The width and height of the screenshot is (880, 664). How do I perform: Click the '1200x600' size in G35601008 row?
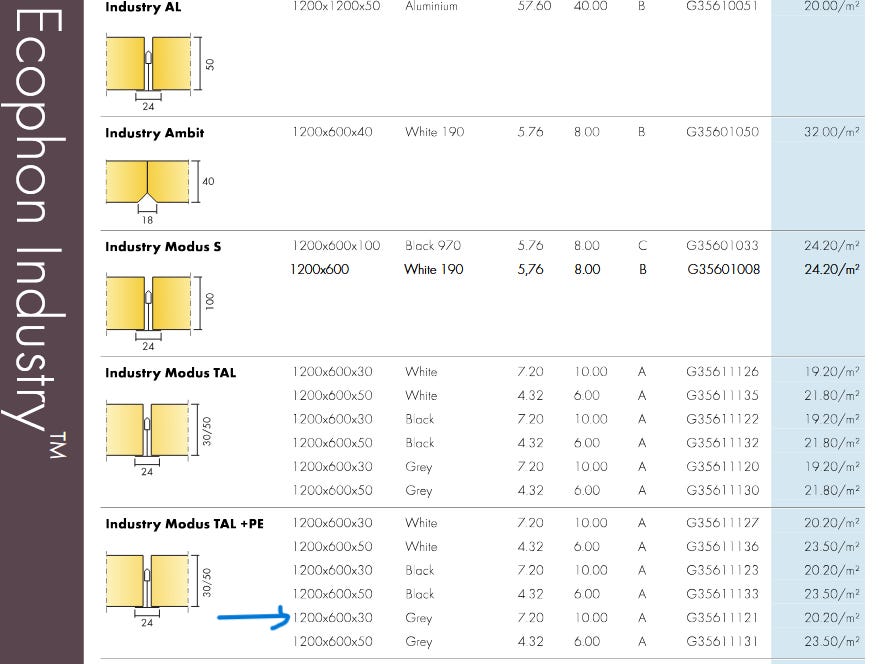(x=319, y=269)
